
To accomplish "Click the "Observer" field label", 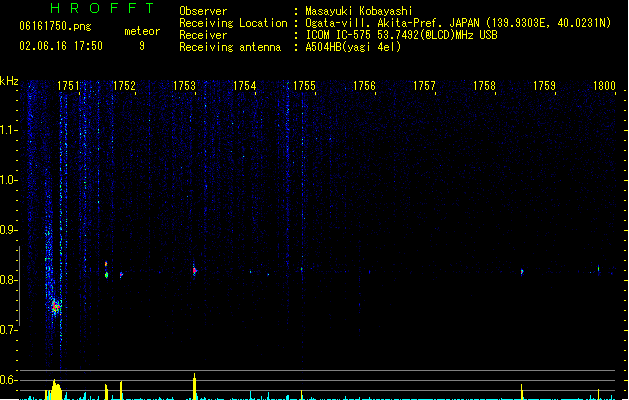I will 203,11.
